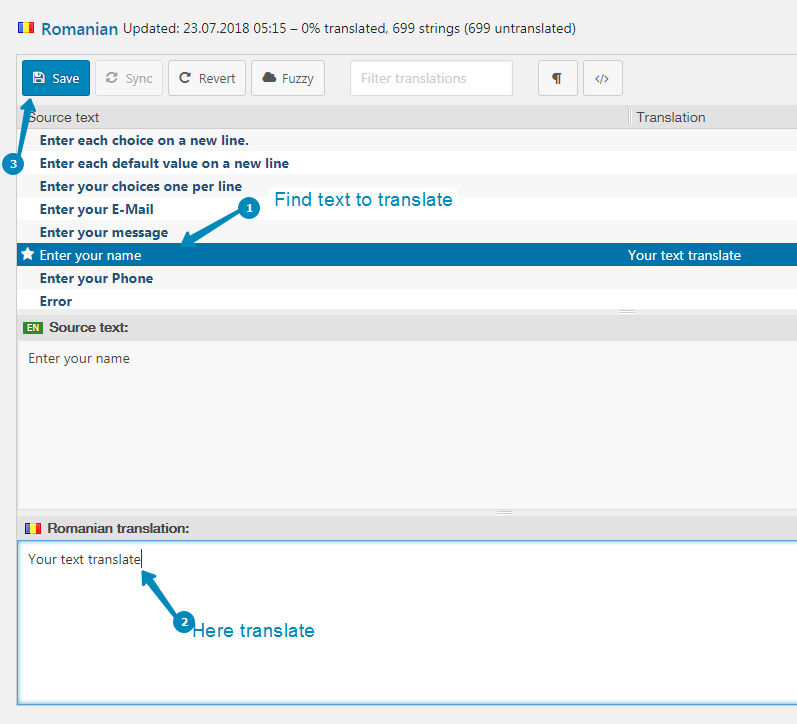The height and width of the screenshot is (724, 797).
Task: Click the splitter handle below the strings list
Action: pyautogui.click(x=627, y=312)
